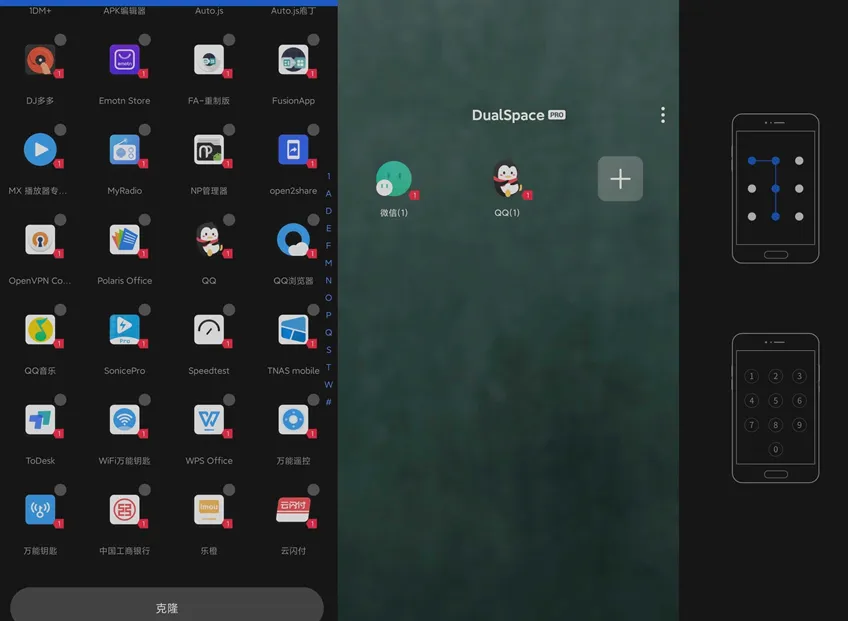Check the selection circle on Polaris Office

click(x=145, y=219)
